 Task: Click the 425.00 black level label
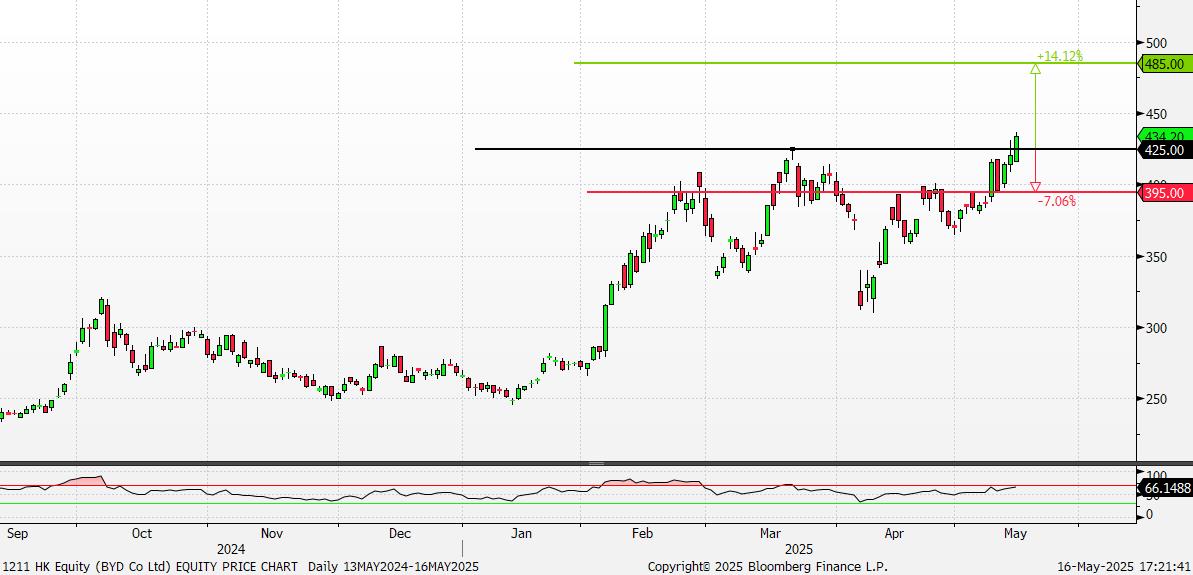[x=1165, y=150]
